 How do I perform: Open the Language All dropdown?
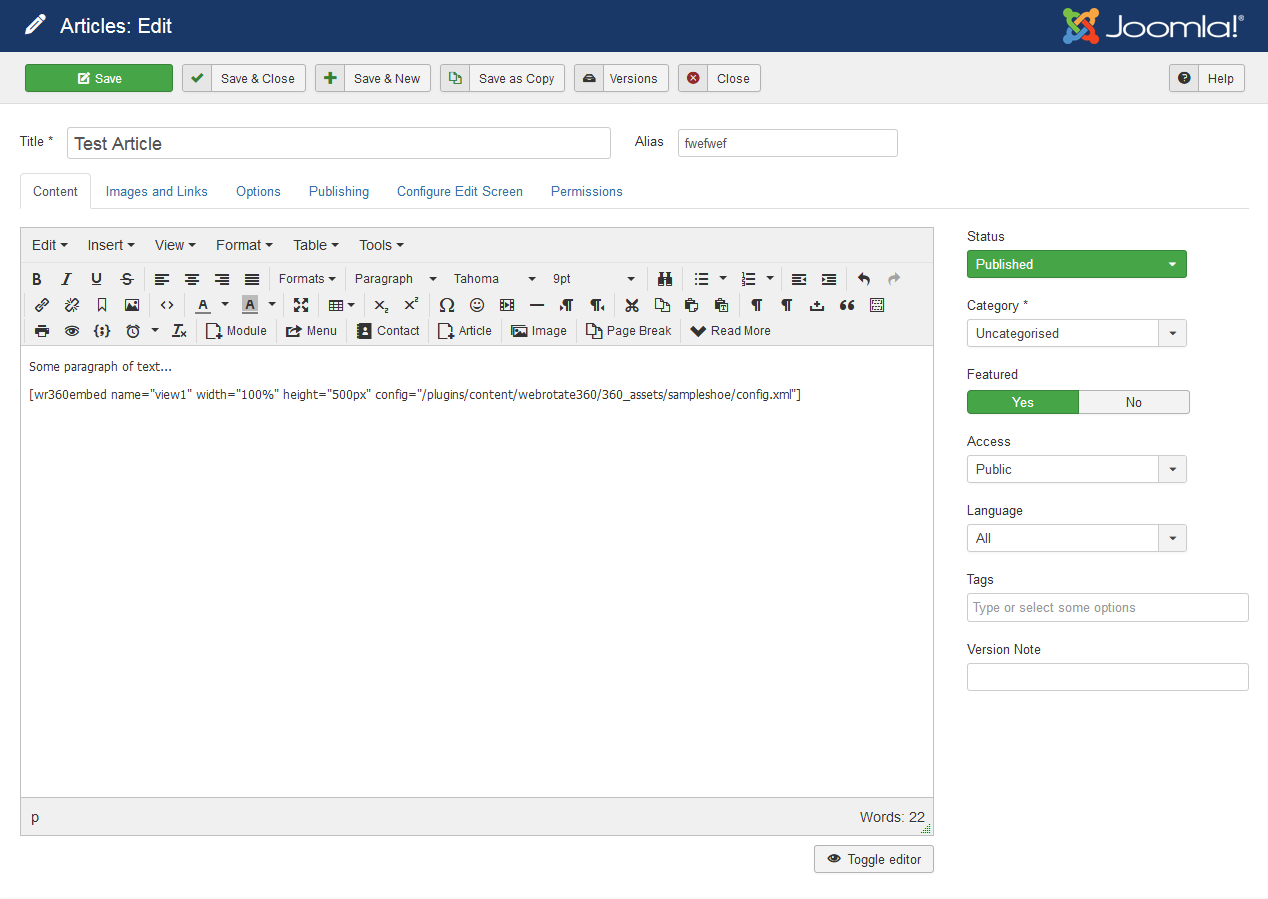click(x=1077, y=538)
